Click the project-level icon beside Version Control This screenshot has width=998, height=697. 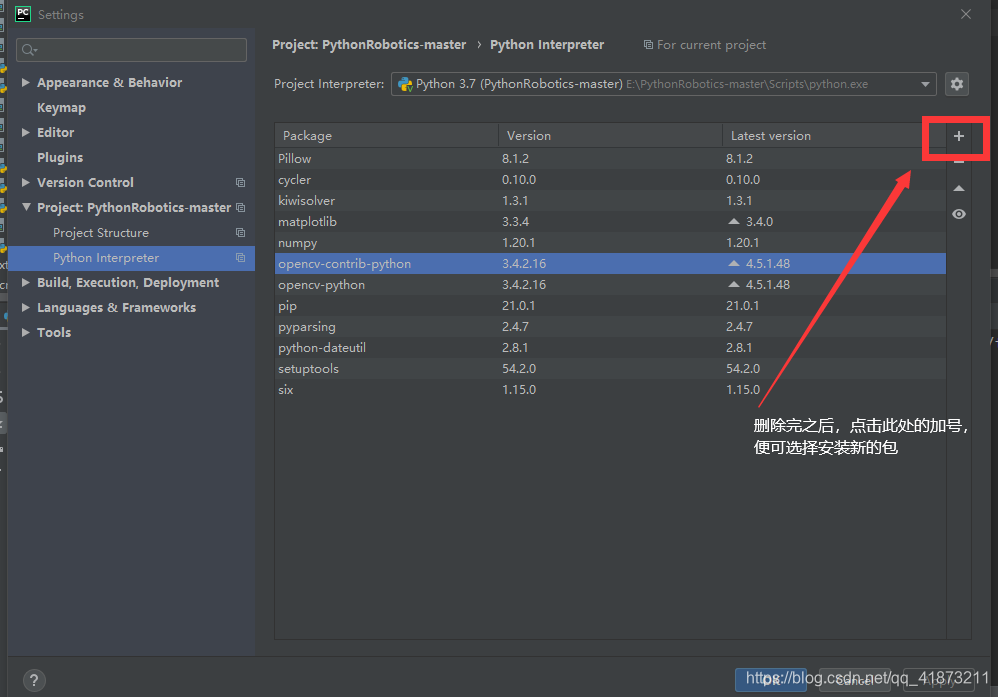(x=240, y=183)
